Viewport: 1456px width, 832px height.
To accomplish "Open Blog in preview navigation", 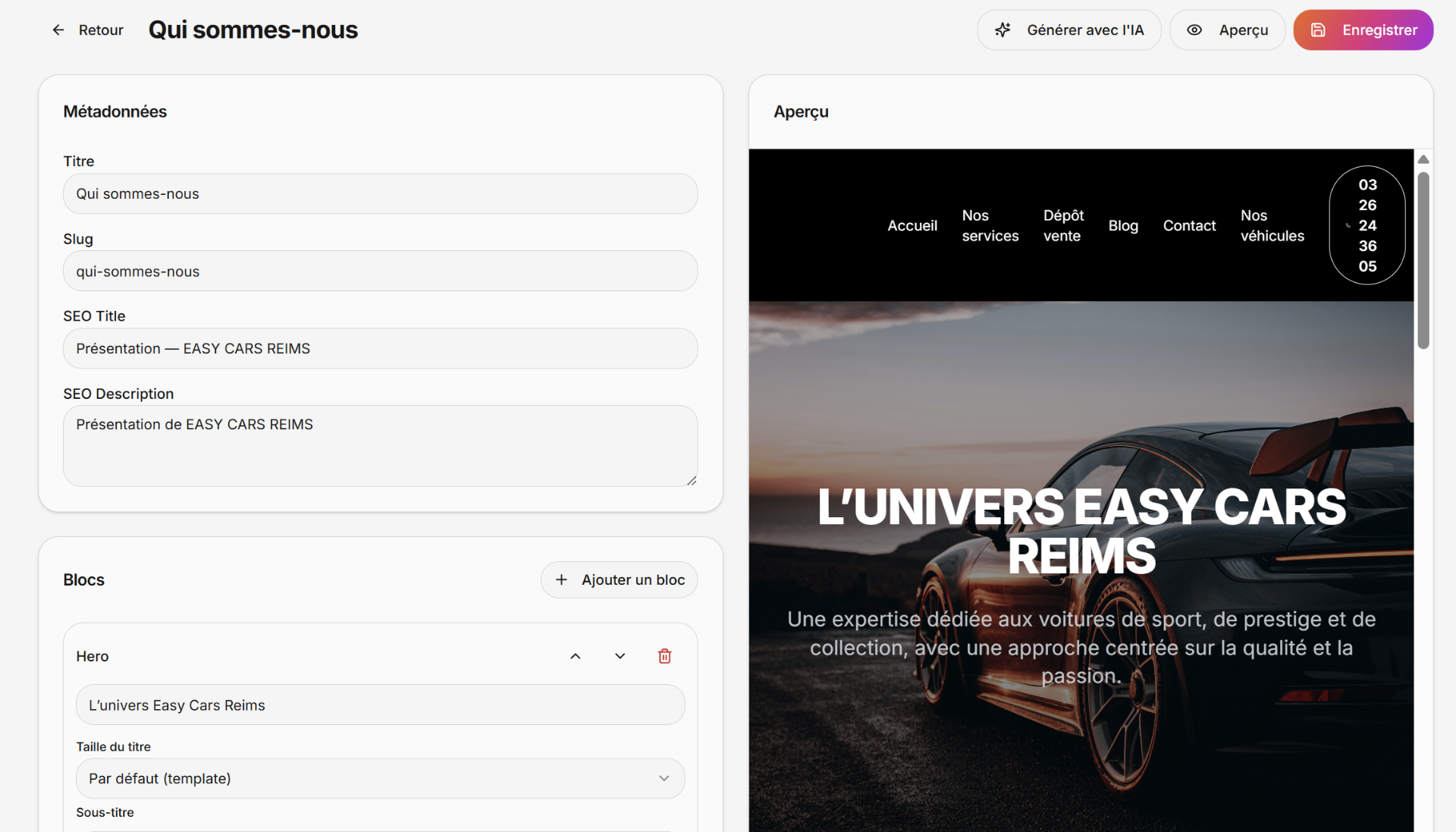I will point(1123,226).
